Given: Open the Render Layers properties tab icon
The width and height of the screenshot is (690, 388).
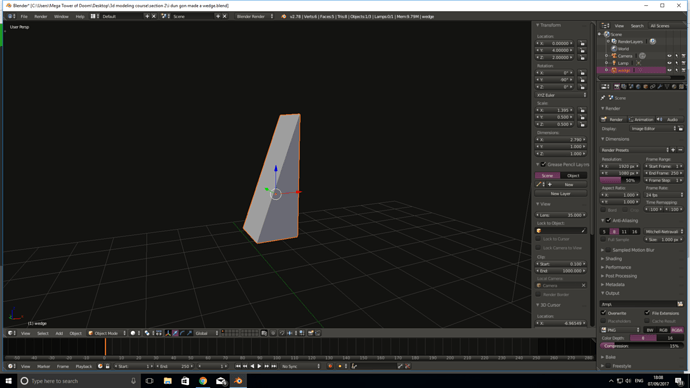Looking at the screenshot, I should (x=624, y=87).
